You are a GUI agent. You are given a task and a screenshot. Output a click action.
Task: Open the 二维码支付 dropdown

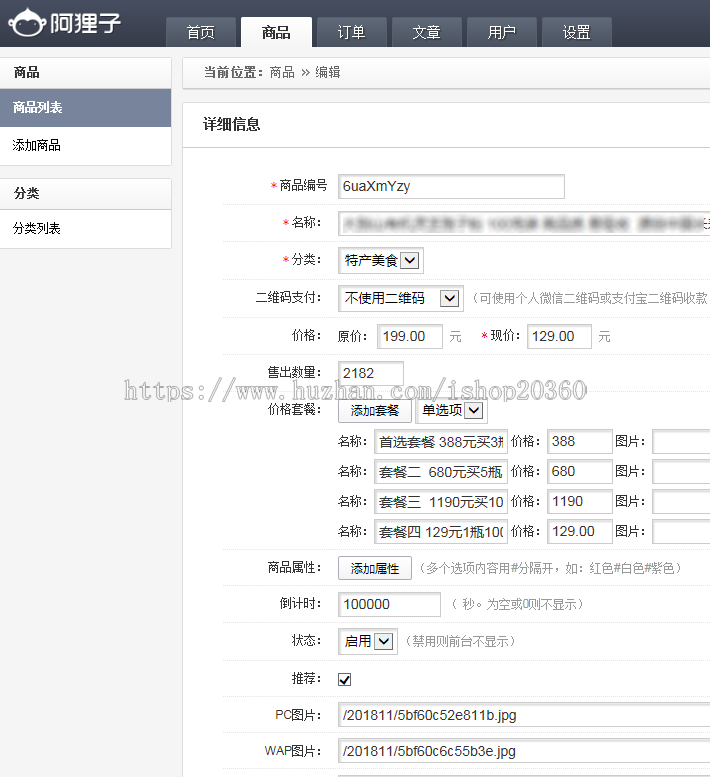[x=401, y=298]
